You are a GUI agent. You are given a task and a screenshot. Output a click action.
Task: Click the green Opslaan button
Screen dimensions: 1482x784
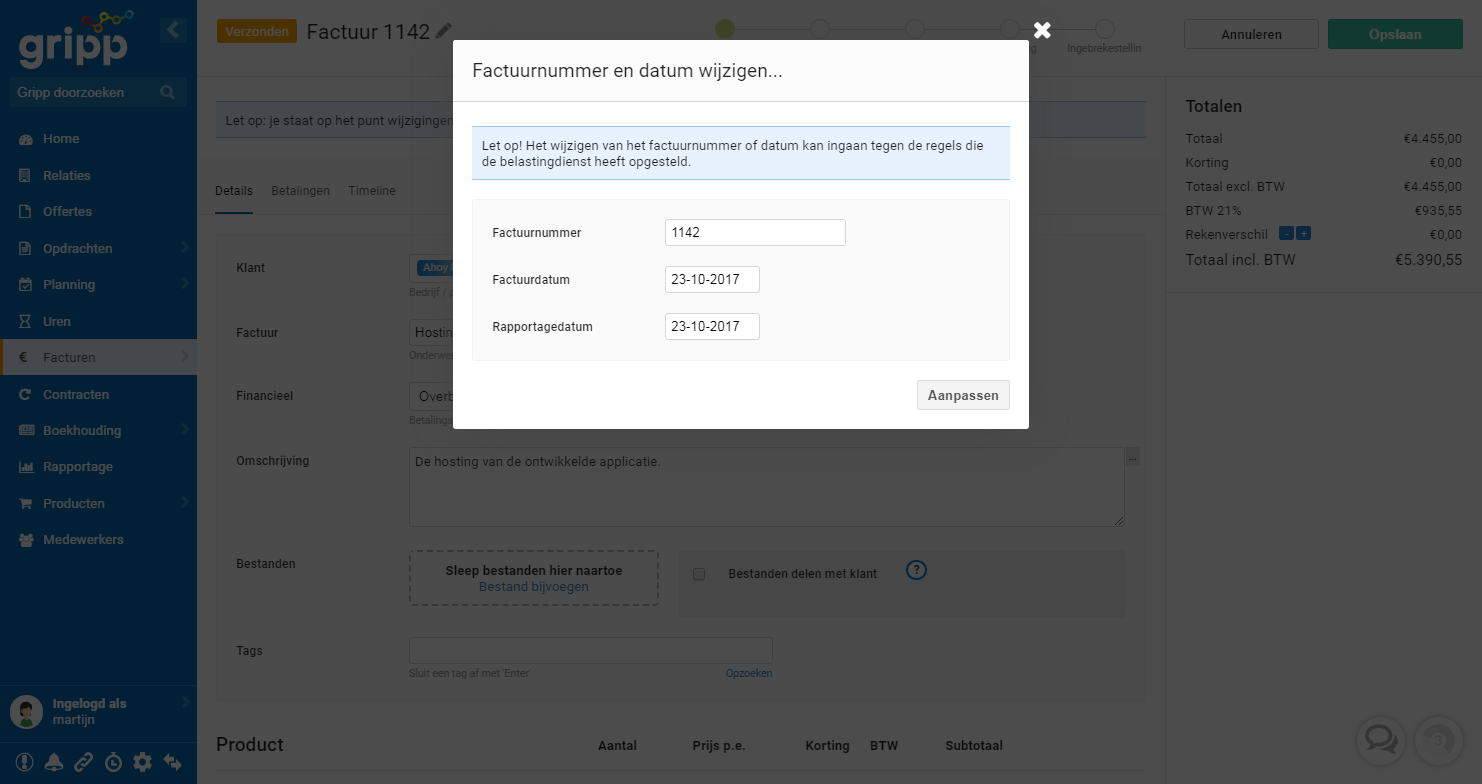click(1394, 34)
